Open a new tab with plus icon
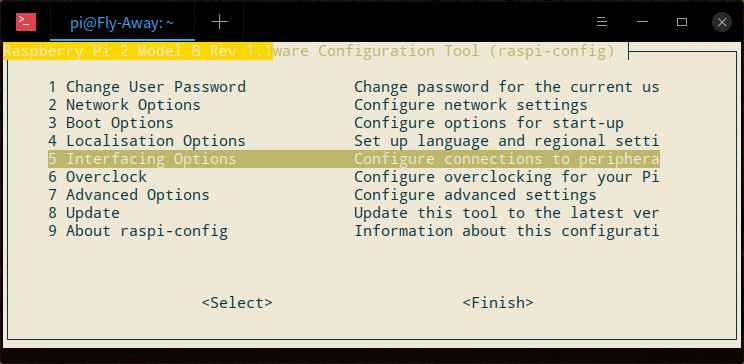This screenshot has height=364, width=744. (219, 22)
